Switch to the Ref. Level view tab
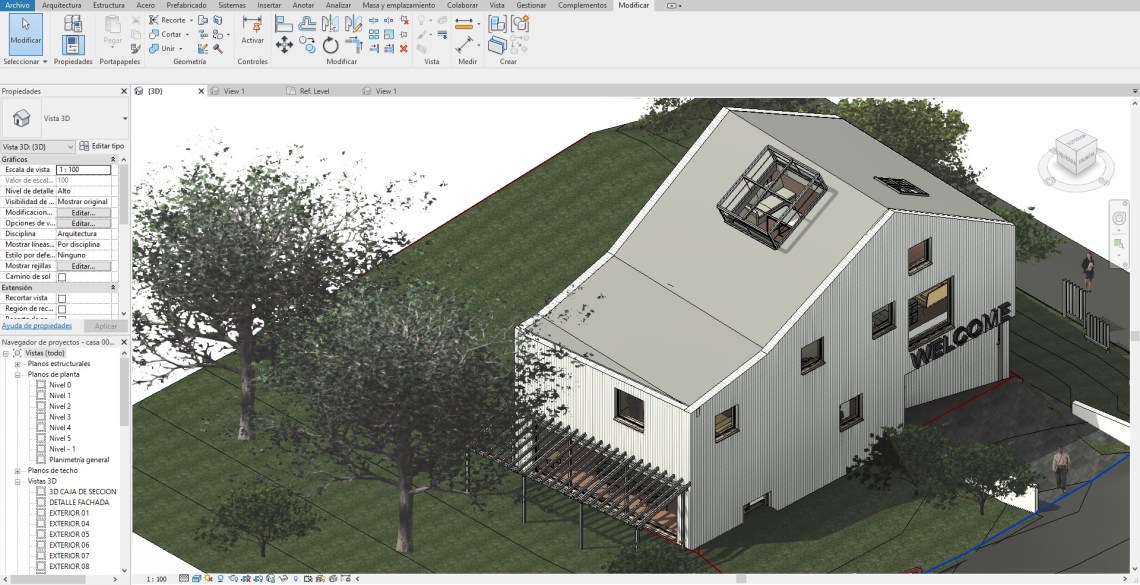The width and height of the screenshot is (1140, 585). click(314, 91)
